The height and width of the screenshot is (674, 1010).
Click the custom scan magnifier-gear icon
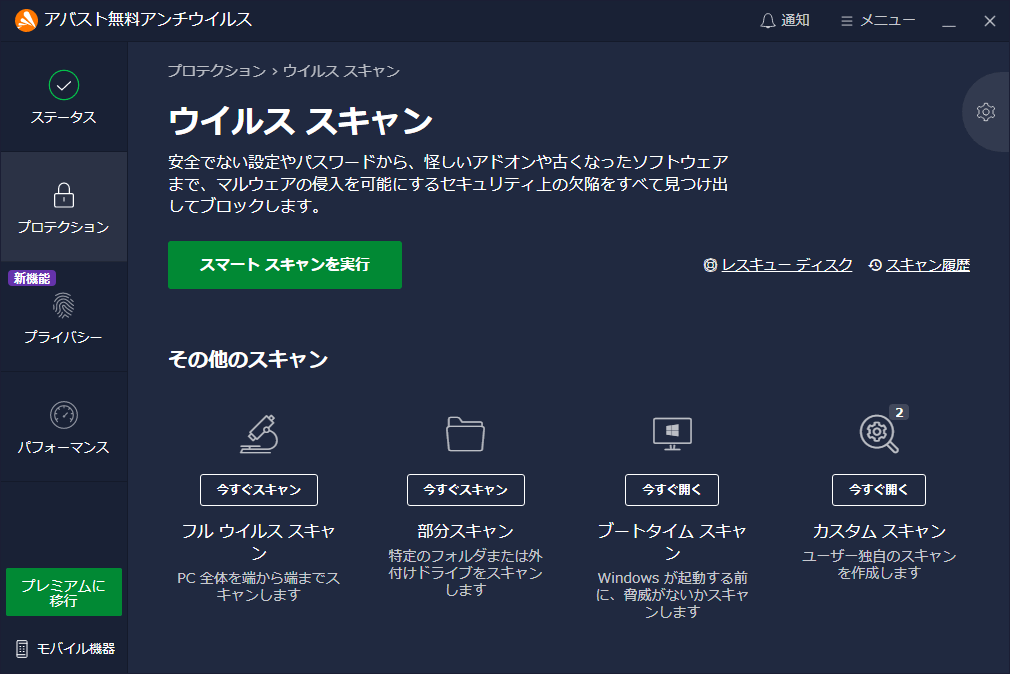(879, 434)
